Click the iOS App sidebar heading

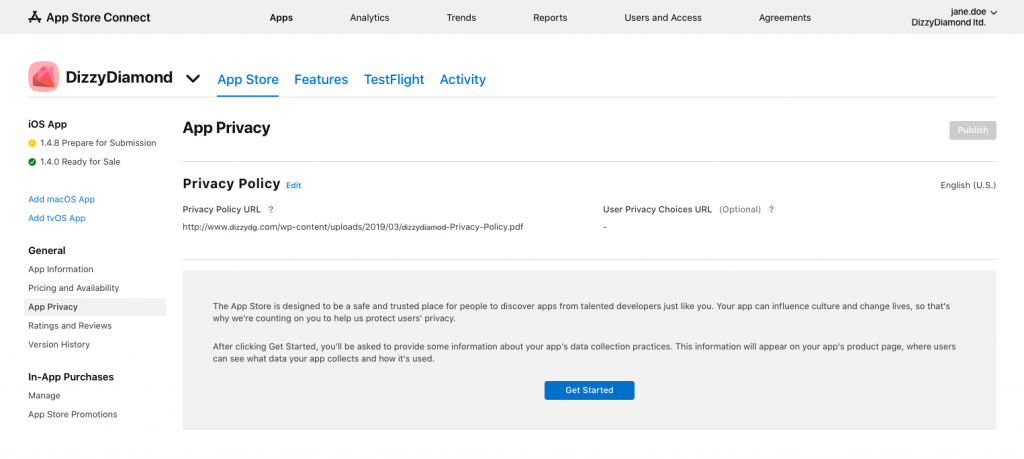(x=48, y=124)
